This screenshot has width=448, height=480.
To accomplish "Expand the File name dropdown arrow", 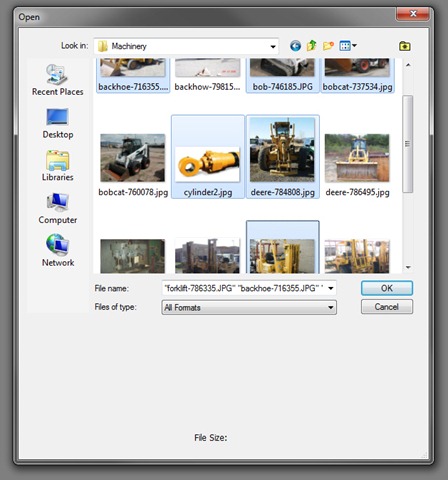I will 331,288.
